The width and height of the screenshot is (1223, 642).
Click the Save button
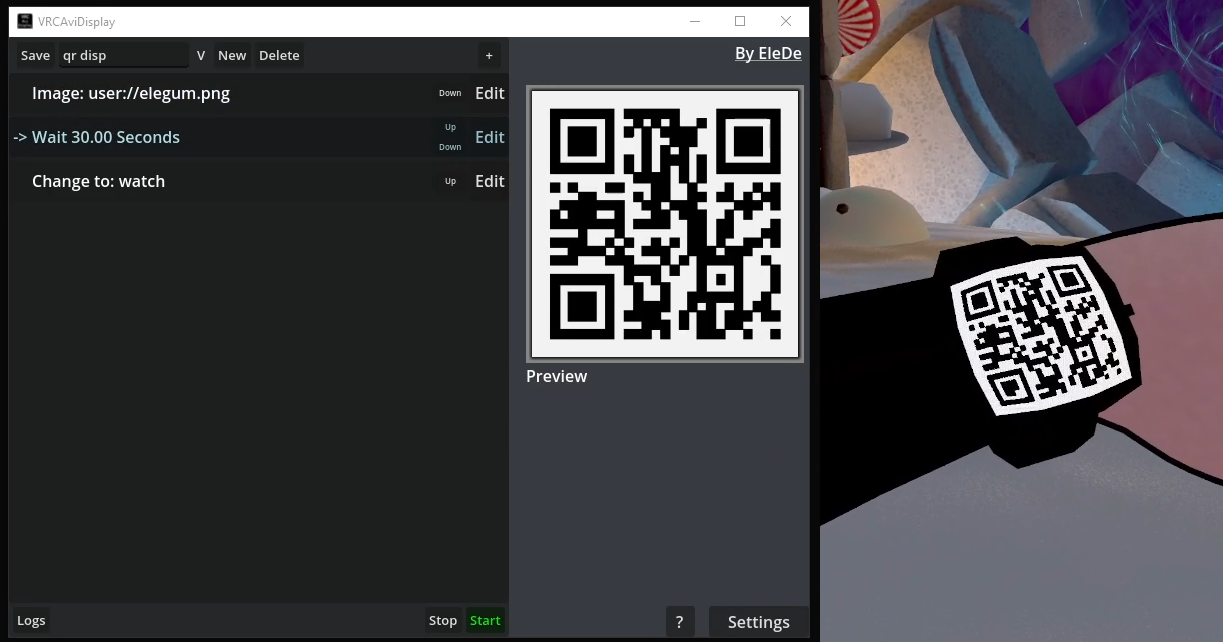click(35, 56)
